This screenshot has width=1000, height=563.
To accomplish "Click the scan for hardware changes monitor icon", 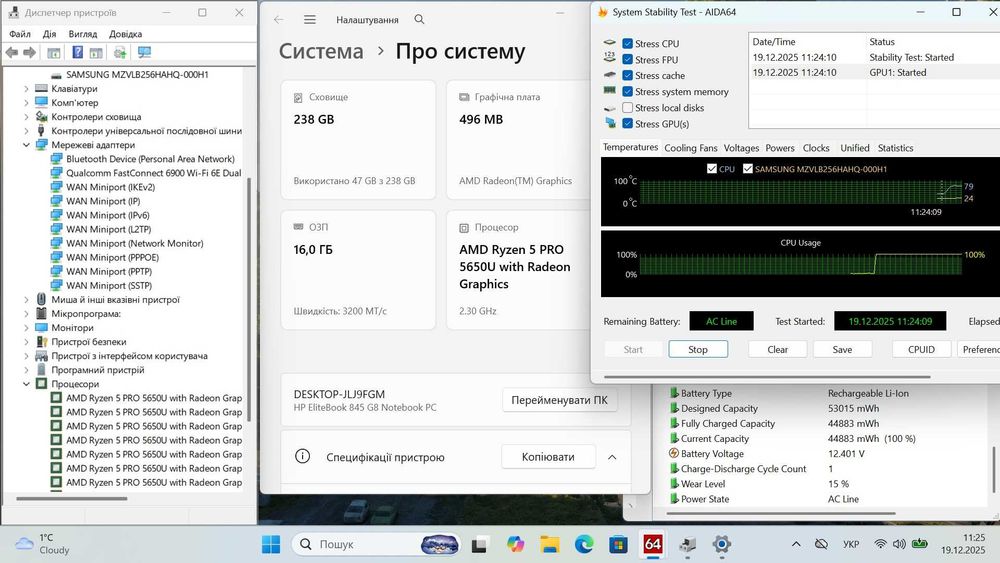I will tap(145, 52).
